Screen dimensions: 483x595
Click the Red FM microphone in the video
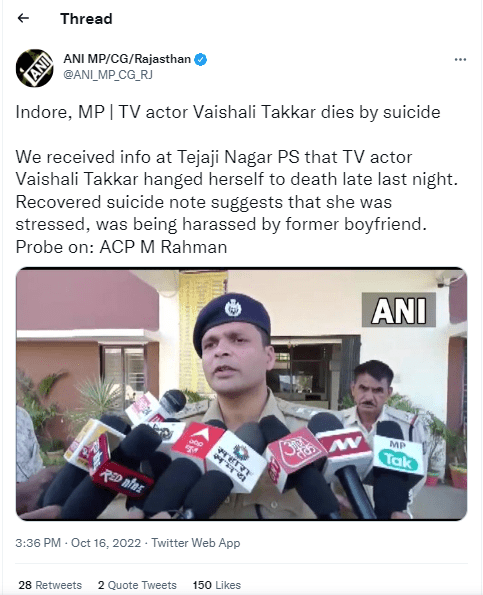[122, 480]
